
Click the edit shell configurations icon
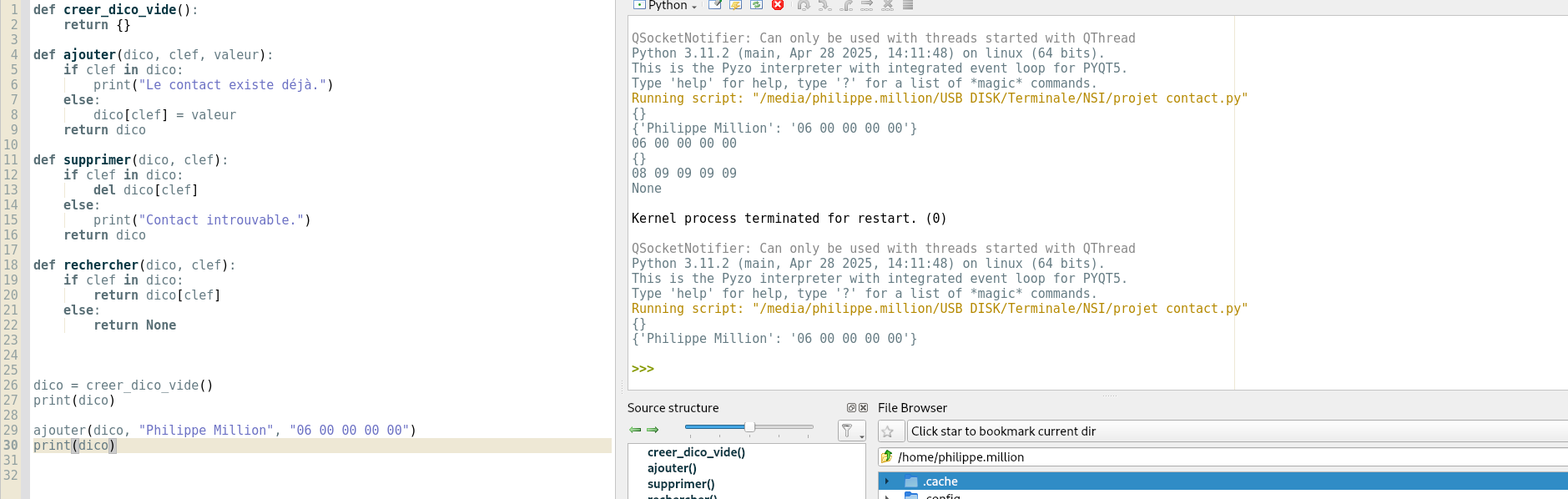point(715,5)
